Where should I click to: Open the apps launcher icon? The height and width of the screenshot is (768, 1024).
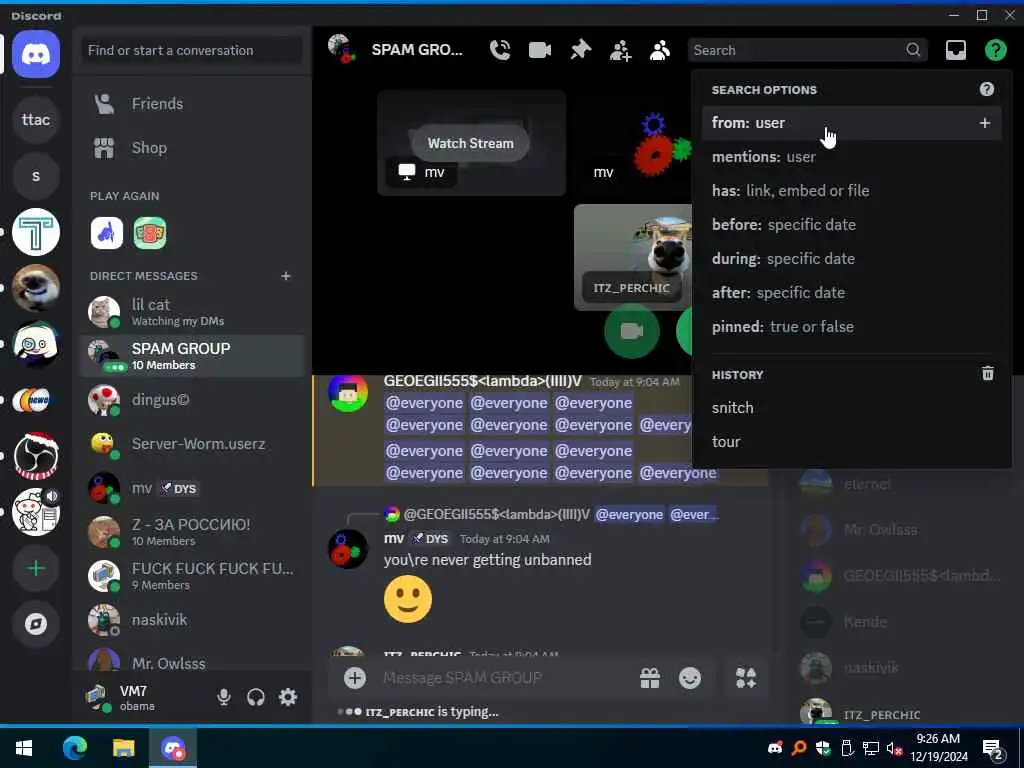pyautogui.click(x=746, y=678)
